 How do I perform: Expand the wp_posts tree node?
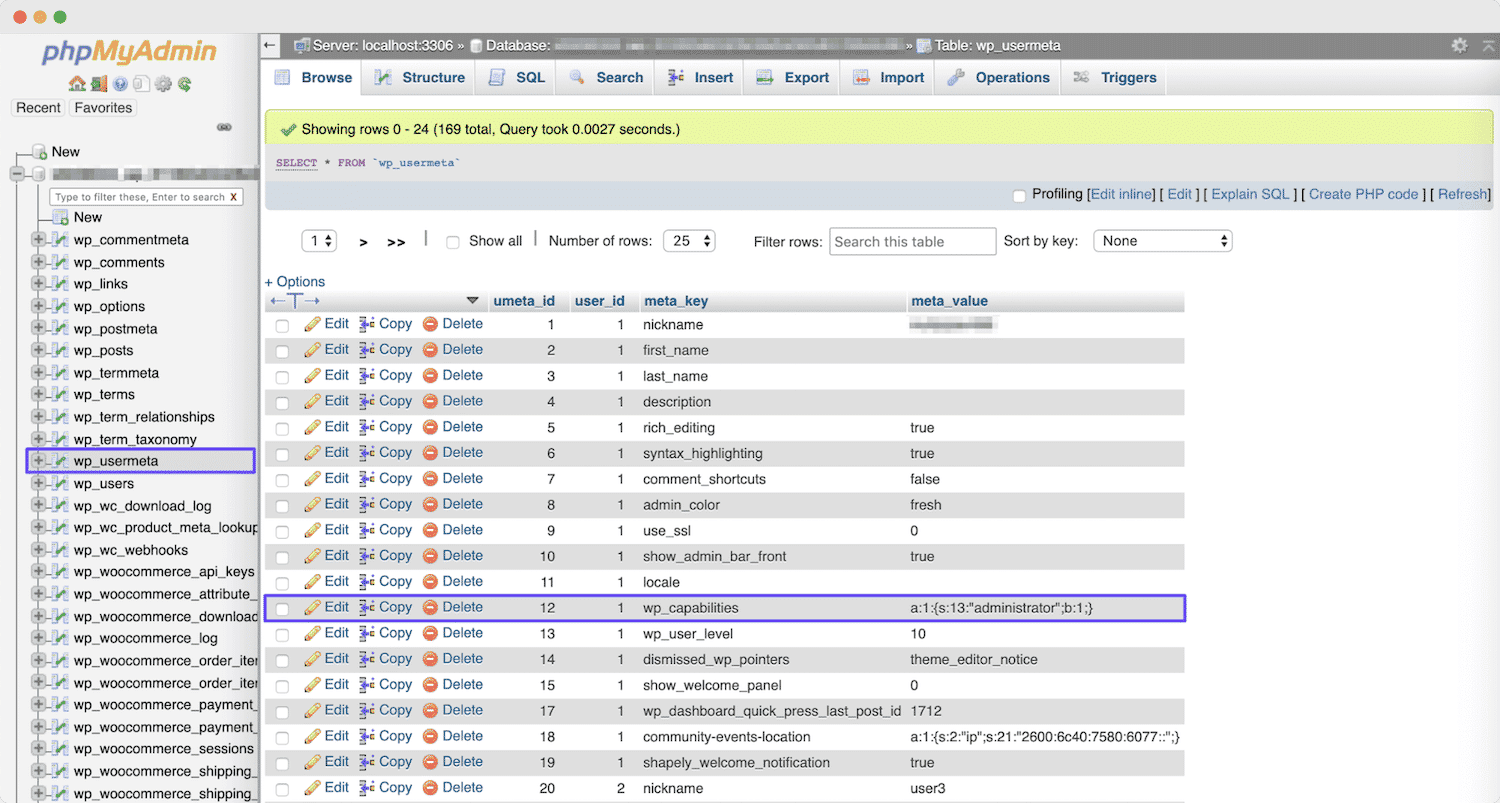click(38, 351)
